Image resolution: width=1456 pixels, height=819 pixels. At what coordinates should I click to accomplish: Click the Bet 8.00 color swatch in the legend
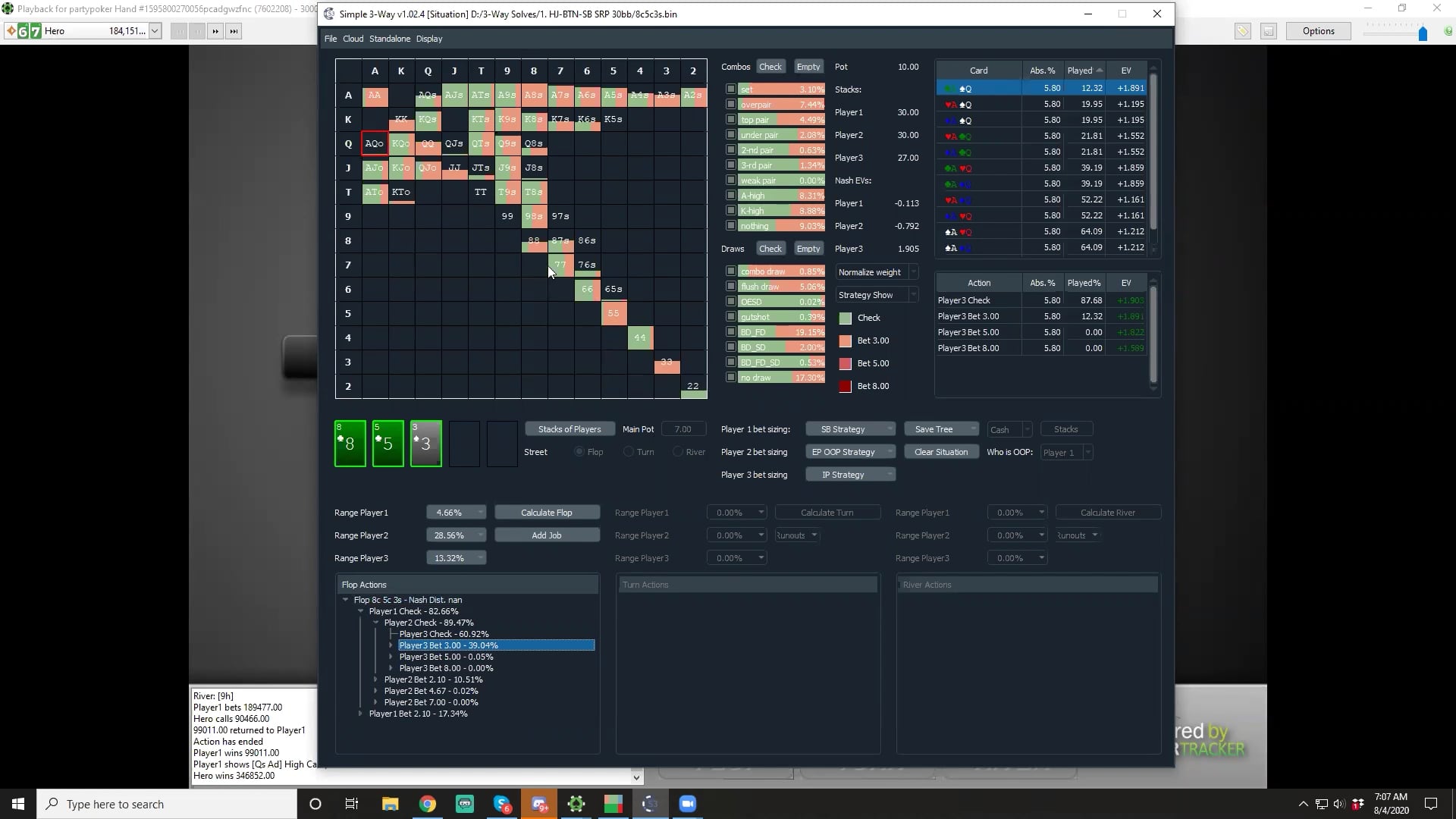coord(846,386)
